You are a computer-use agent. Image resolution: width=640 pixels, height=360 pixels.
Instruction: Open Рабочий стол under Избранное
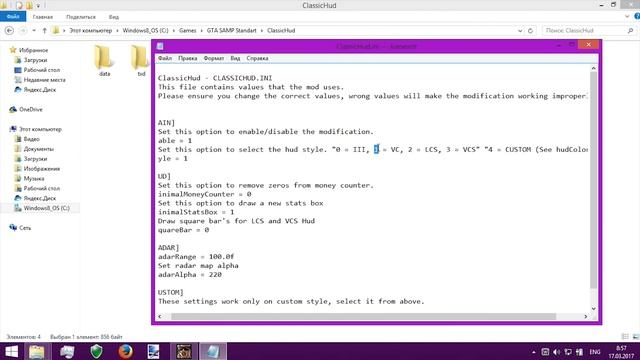click(42, 70)
